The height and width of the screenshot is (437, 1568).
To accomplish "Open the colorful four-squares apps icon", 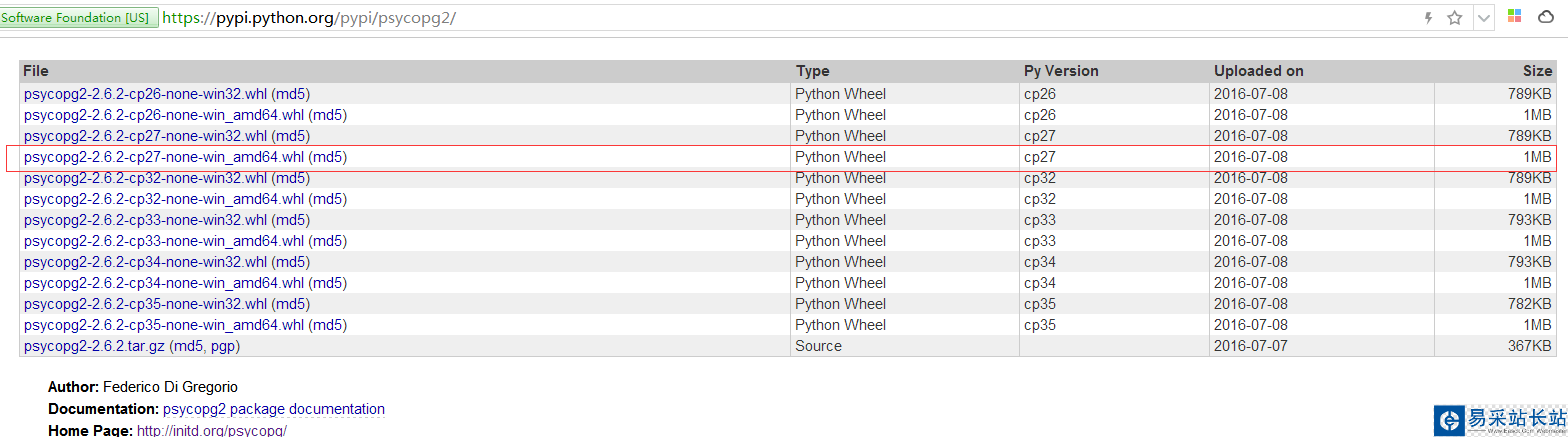I will click(x=1515, y=17).
